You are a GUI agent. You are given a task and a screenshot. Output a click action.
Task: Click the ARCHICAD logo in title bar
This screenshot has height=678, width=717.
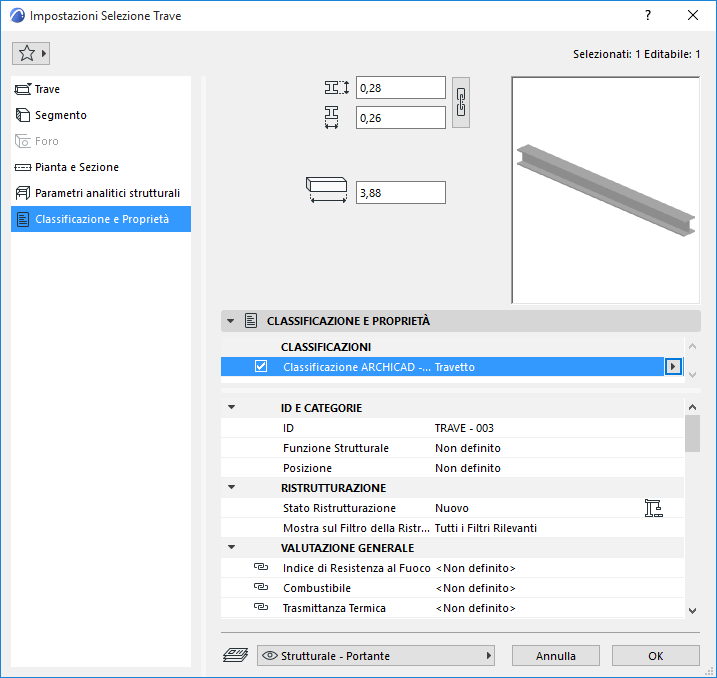17,16
